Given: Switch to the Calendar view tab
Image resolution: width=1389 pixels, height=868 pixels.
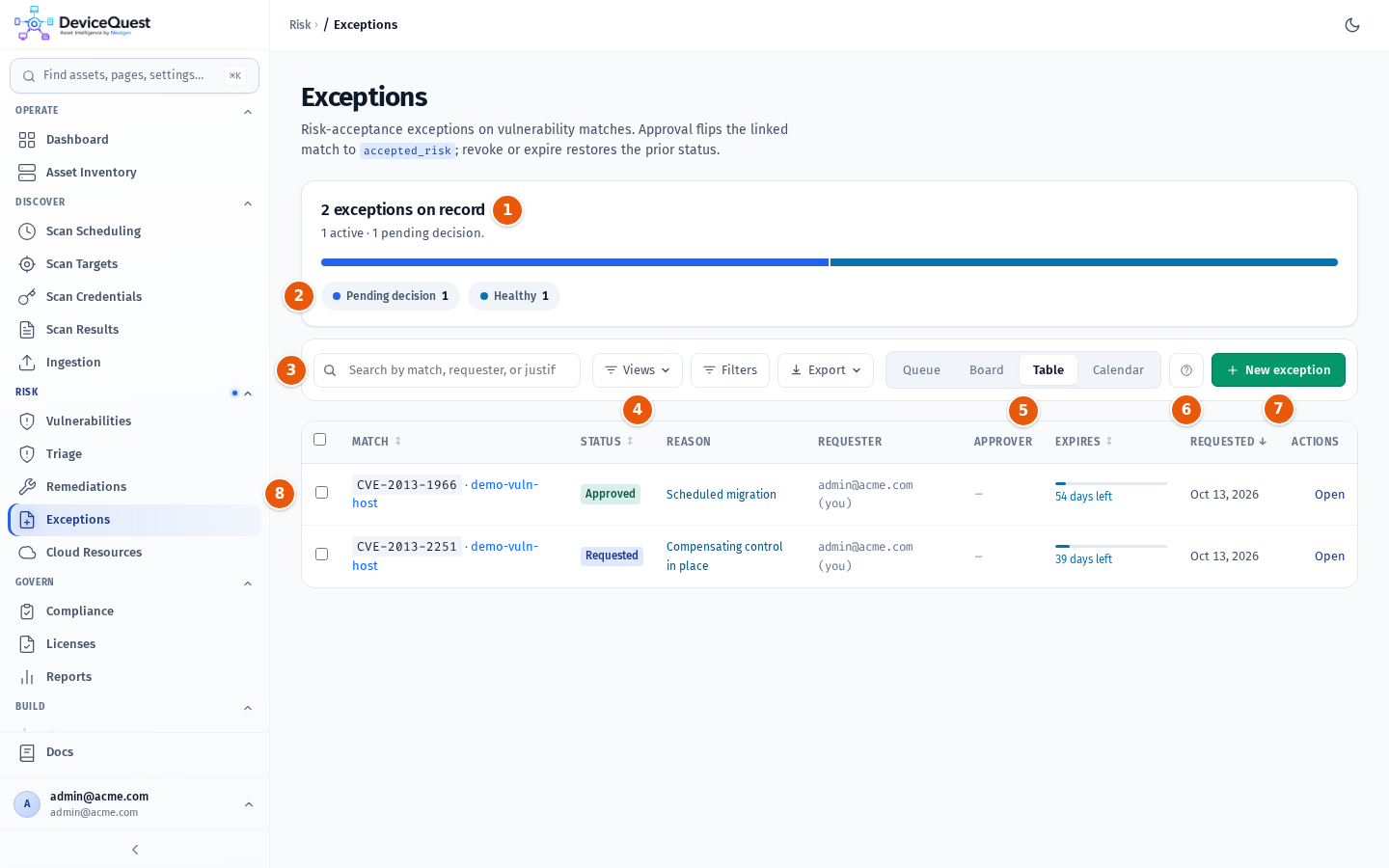Looking at the screenshot, I should pos(1118,370).
